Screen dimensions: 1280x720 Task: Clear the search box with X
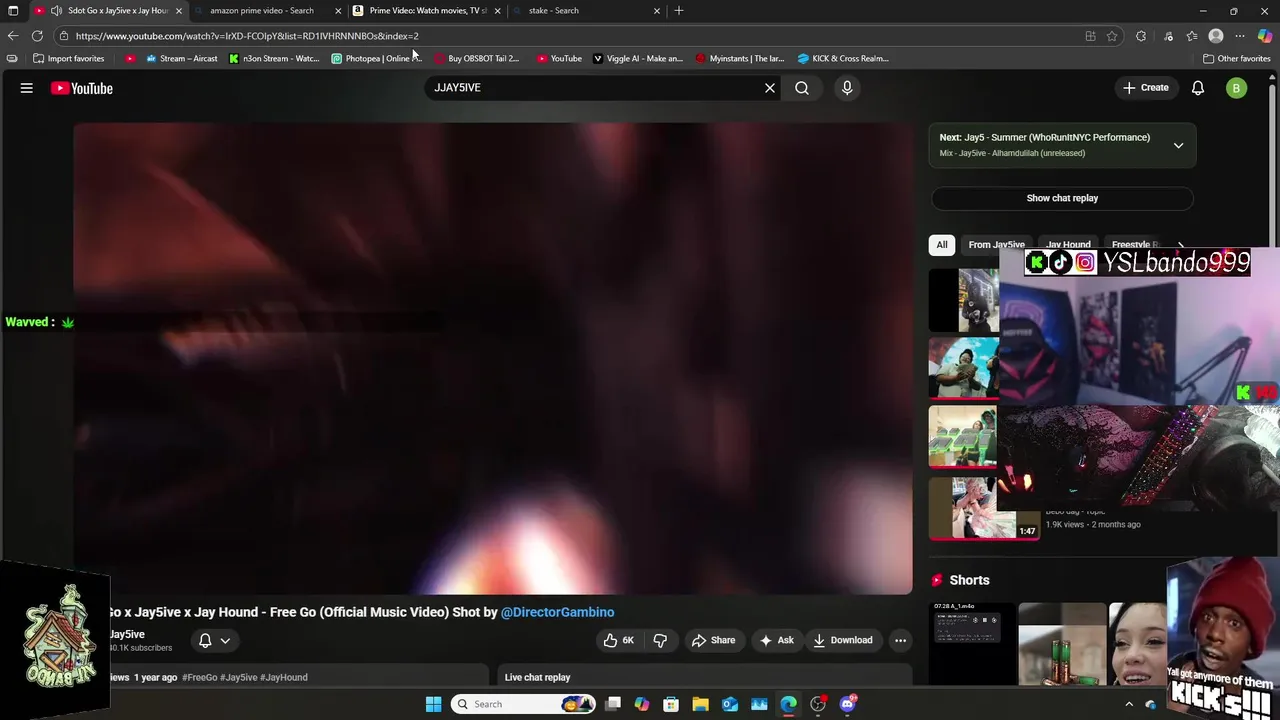click(770, 88)
